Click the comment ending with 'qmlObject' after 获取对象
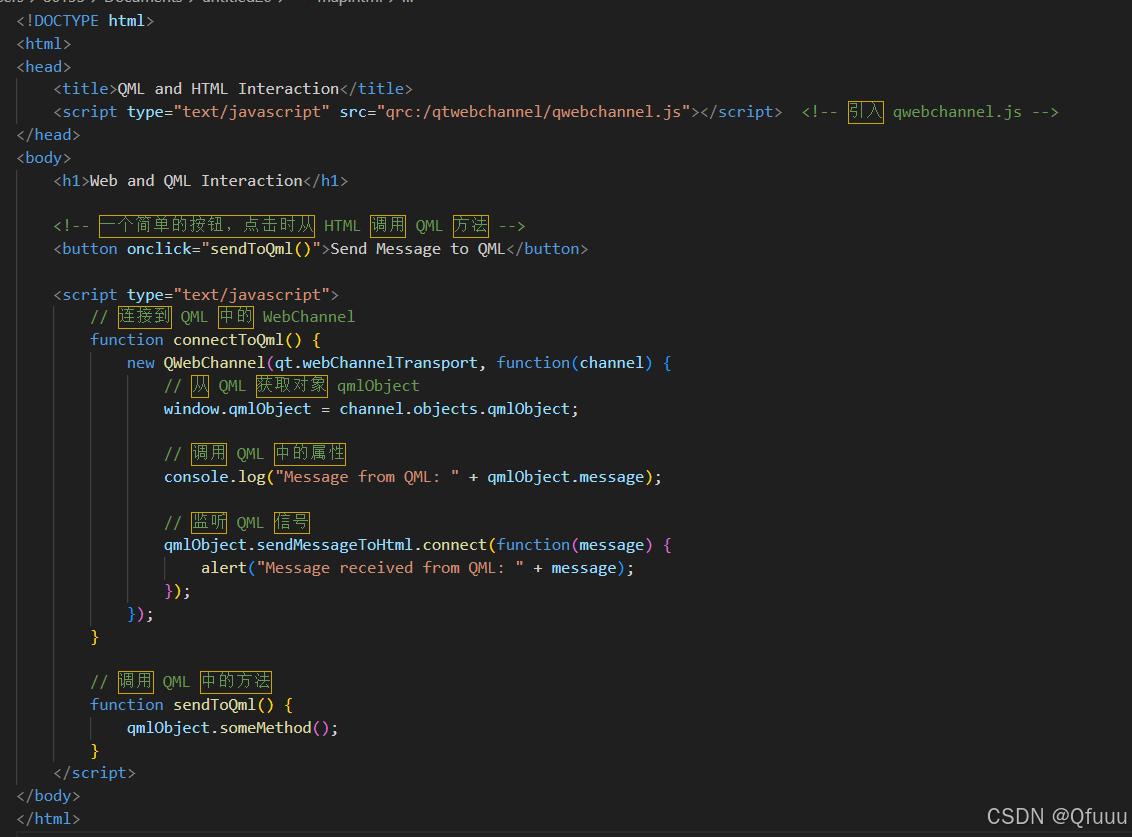 point(292,386)
